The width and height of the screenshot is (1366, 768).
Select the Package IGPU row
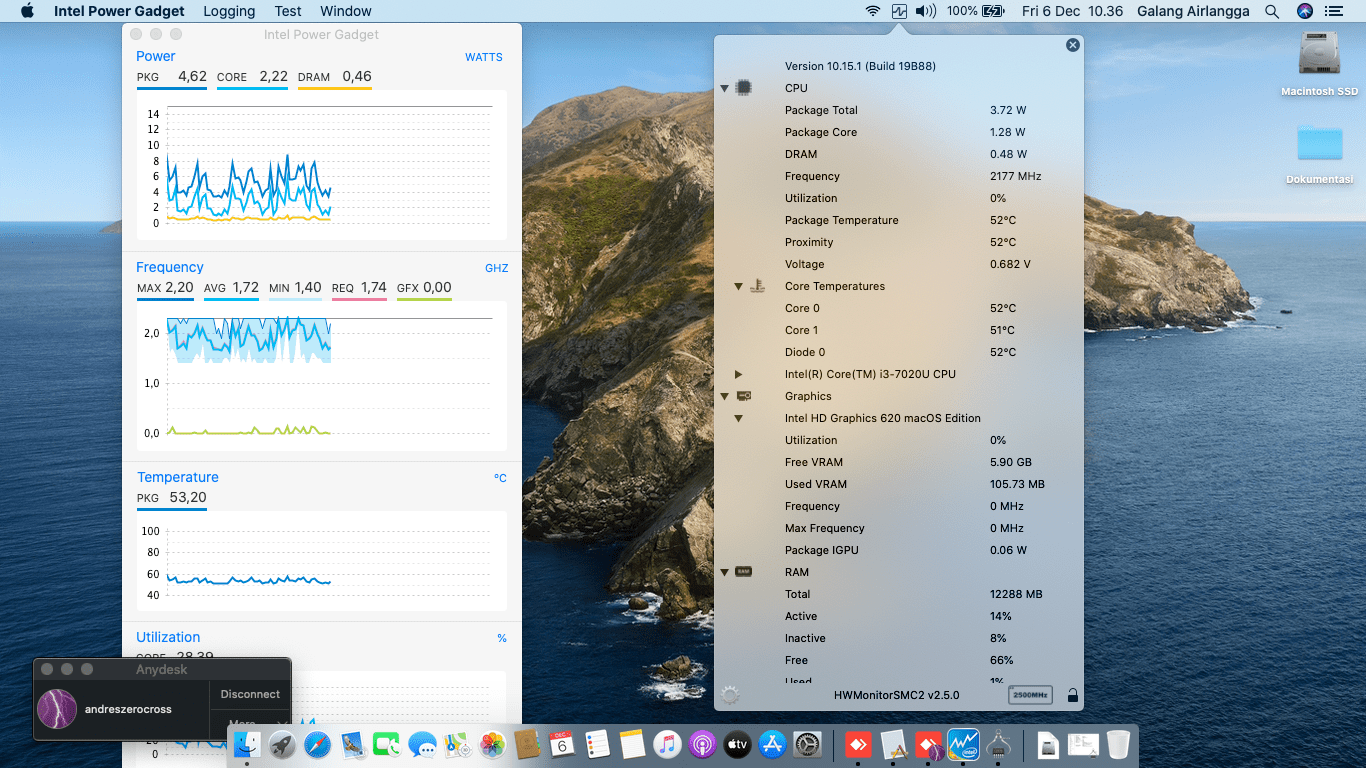(898, 550)
